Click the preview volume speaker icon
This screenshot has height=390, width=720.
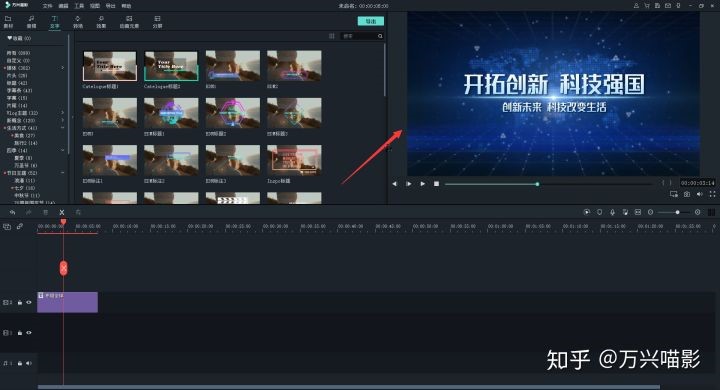point(699,194)
